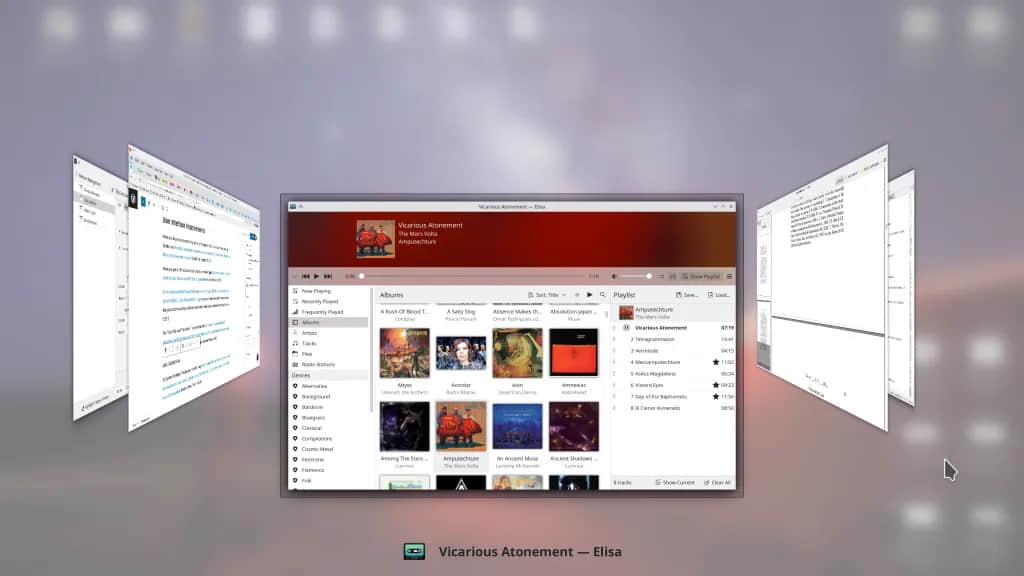1024x576 pixels.
Task: Click the volume slider
Action: pyautogui.click(x=635, y=276)
